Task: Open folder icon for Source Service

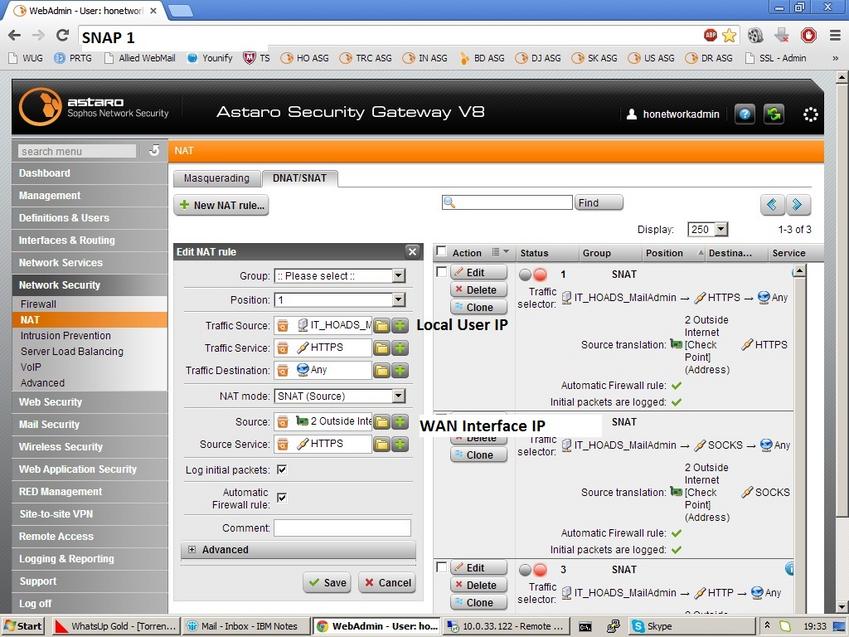Action: (x=382, y=444)
